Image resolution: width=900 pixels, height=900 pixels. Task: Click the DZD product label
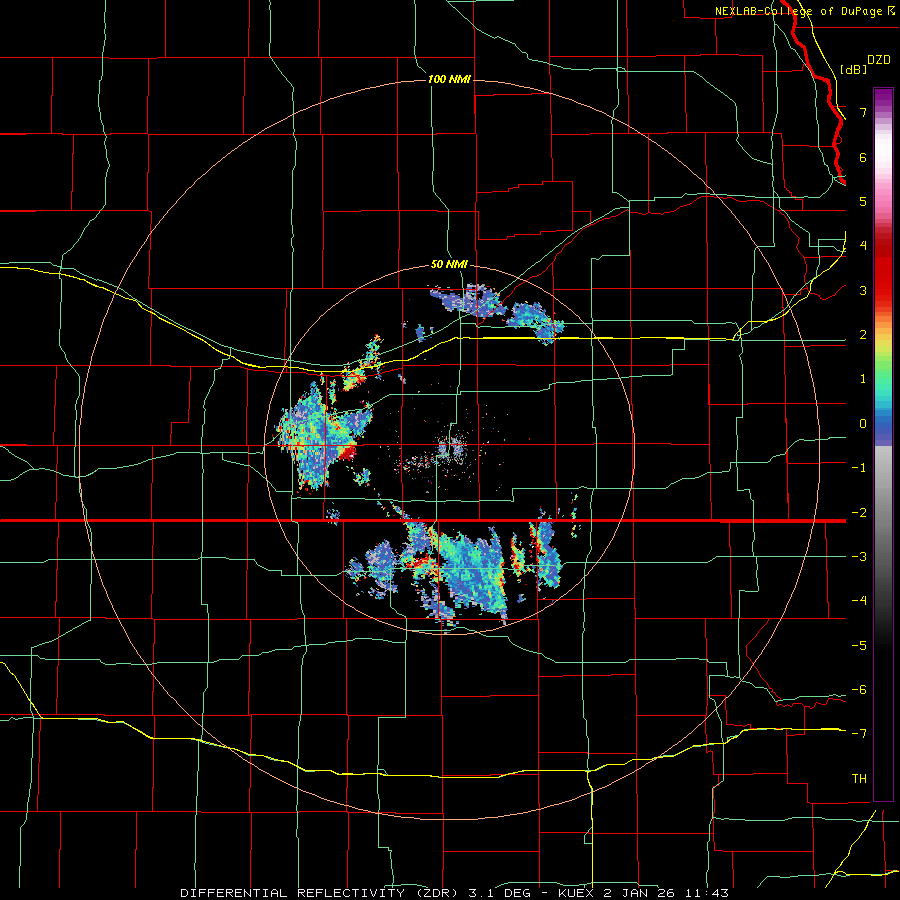pos(879,60)
